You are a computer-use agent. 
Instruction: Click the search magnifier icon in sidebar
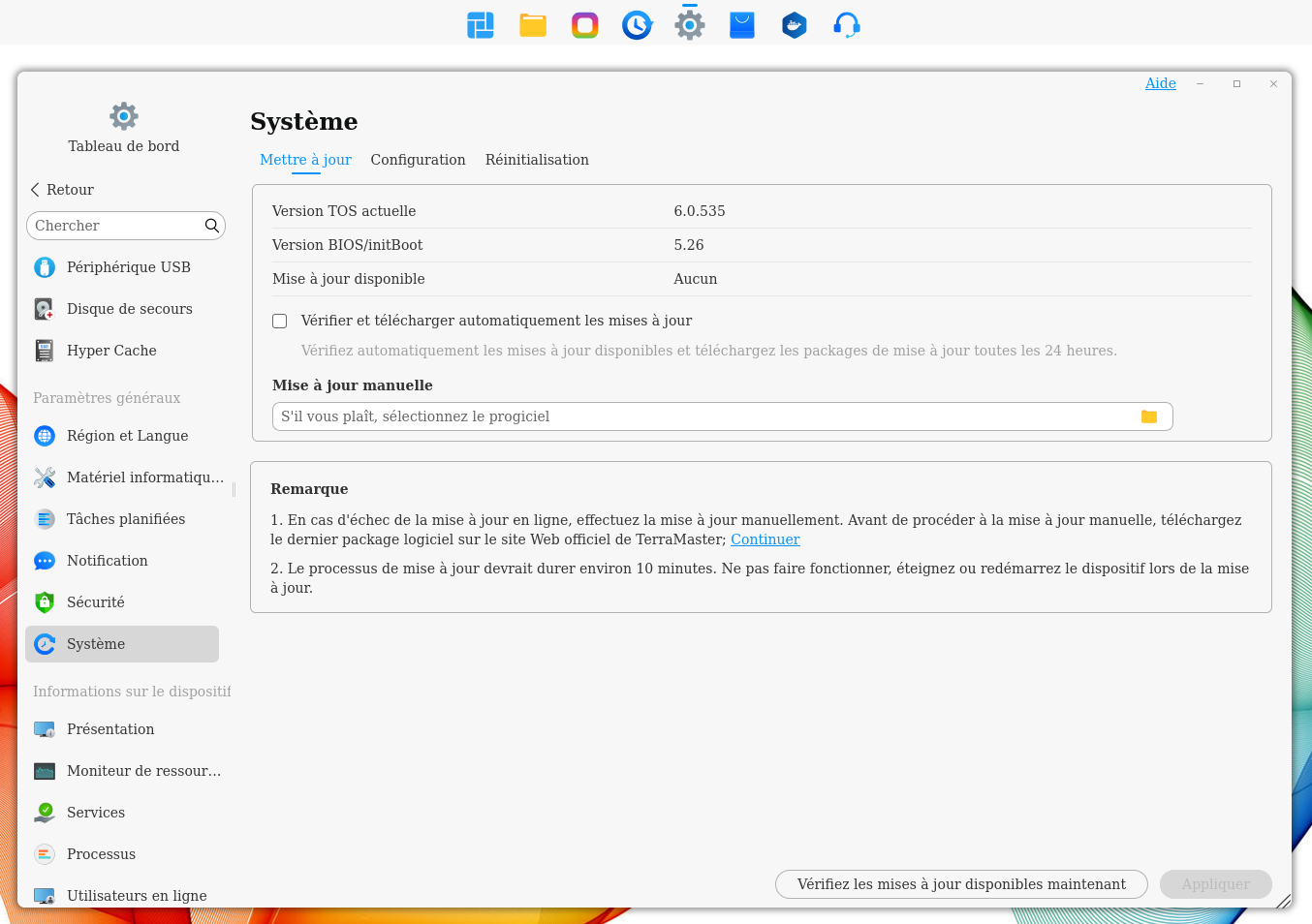211,226
